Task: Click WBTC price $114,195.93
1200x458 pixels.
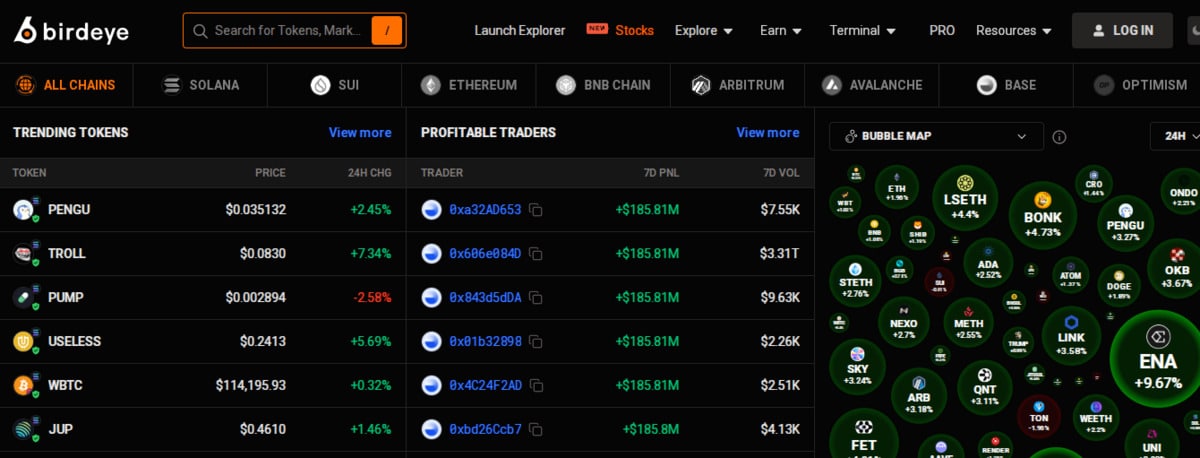Action: 251,386
